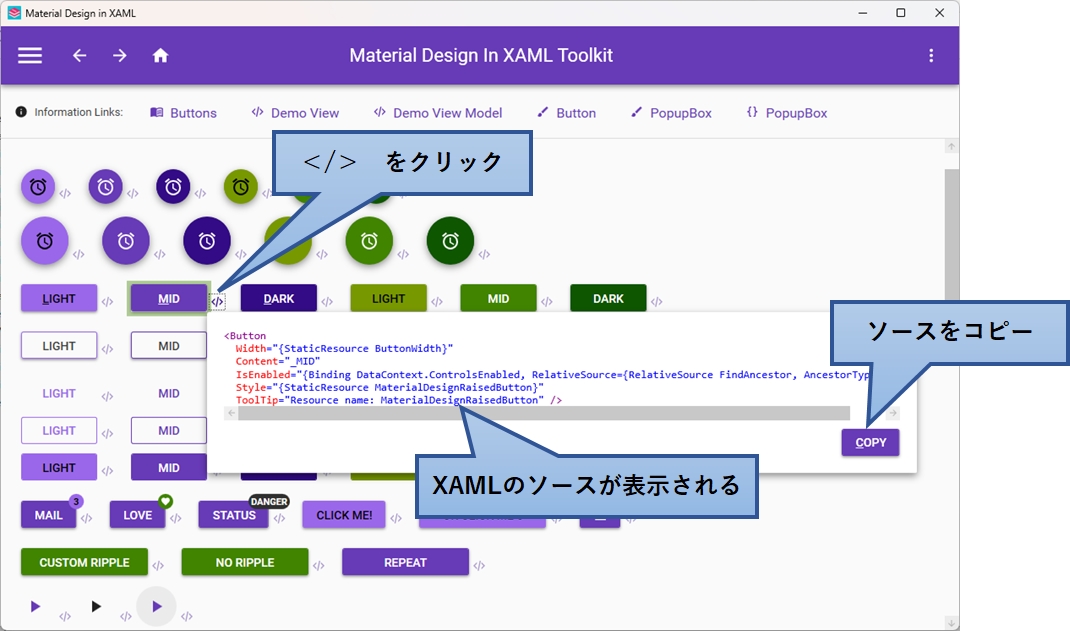Click the info icon beside Information Links
Image resolution: width=1070 pixels, height=631 pixels.
(20, 112)
